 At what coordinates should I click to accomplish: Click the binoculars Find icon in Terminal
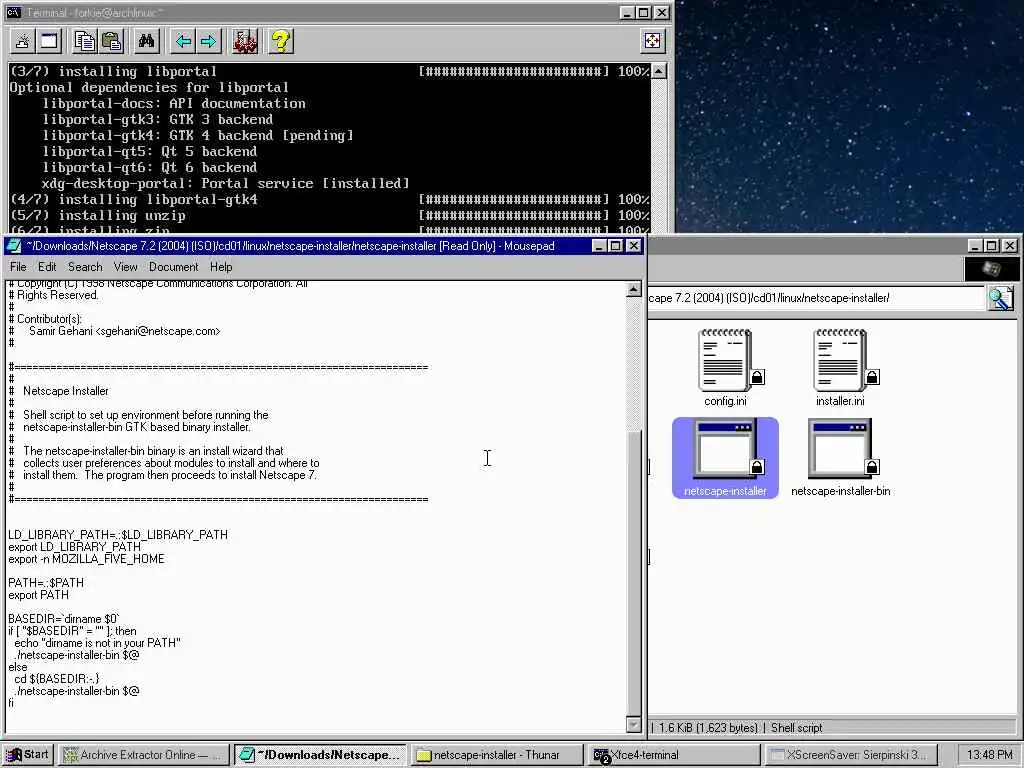(x=146, y=42)
